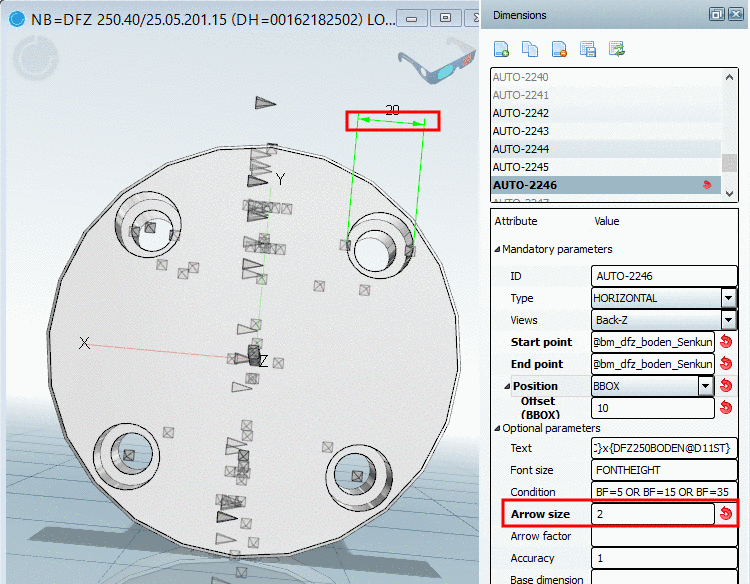Minimize the 3D view window
The image size is (750, 584).
pyautogui.click(x=411, y=19)
